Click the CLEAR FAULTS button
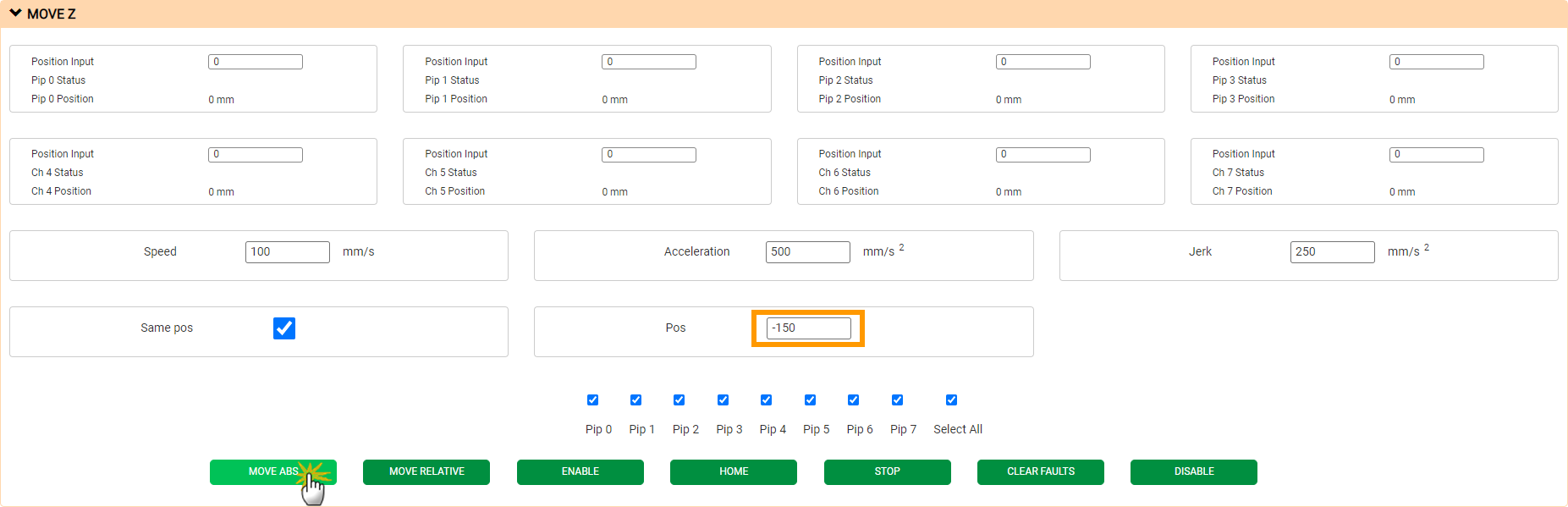This screenshot has width=1568, height=507. click(x=1040, y=472)
